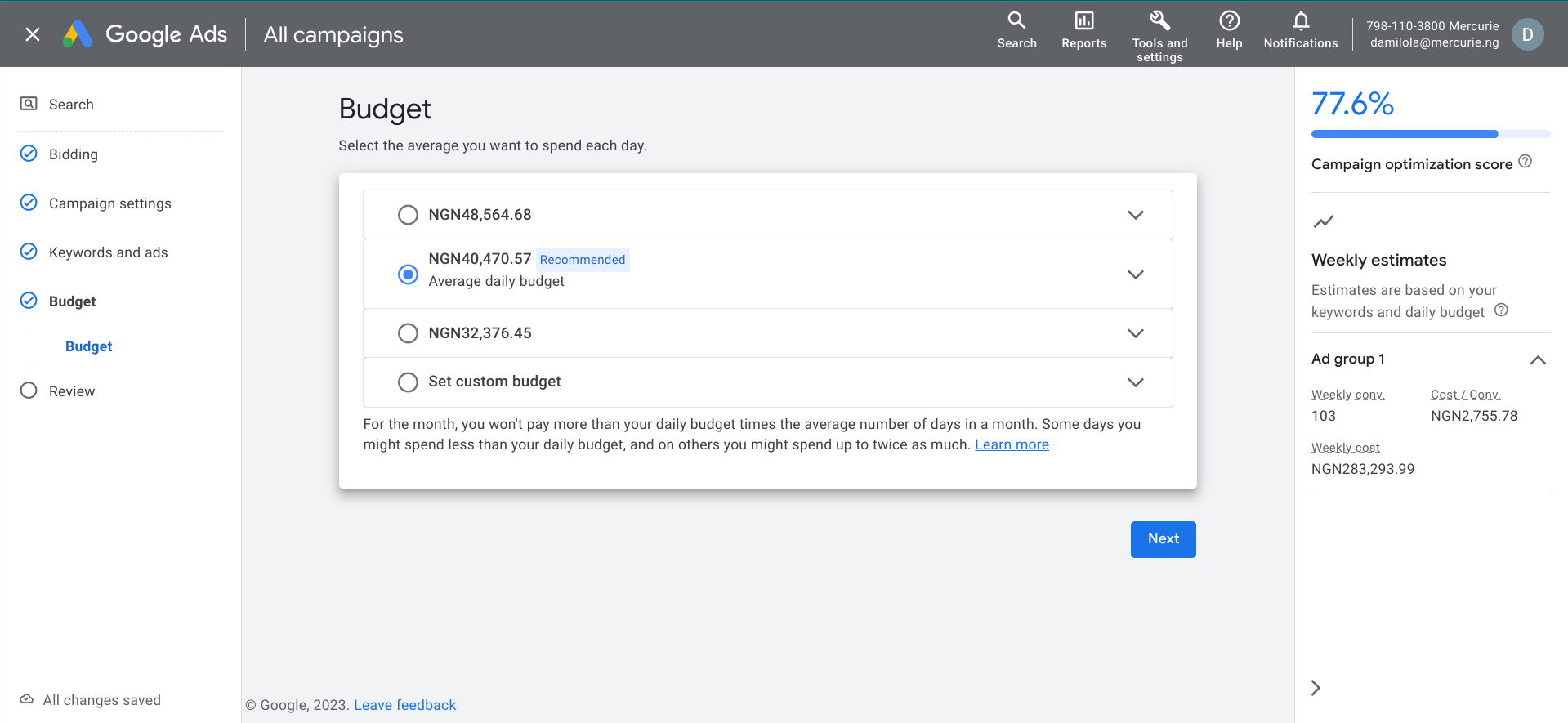Go to Campaign settings step
The image size is (1568, 723).
(109, 203)
